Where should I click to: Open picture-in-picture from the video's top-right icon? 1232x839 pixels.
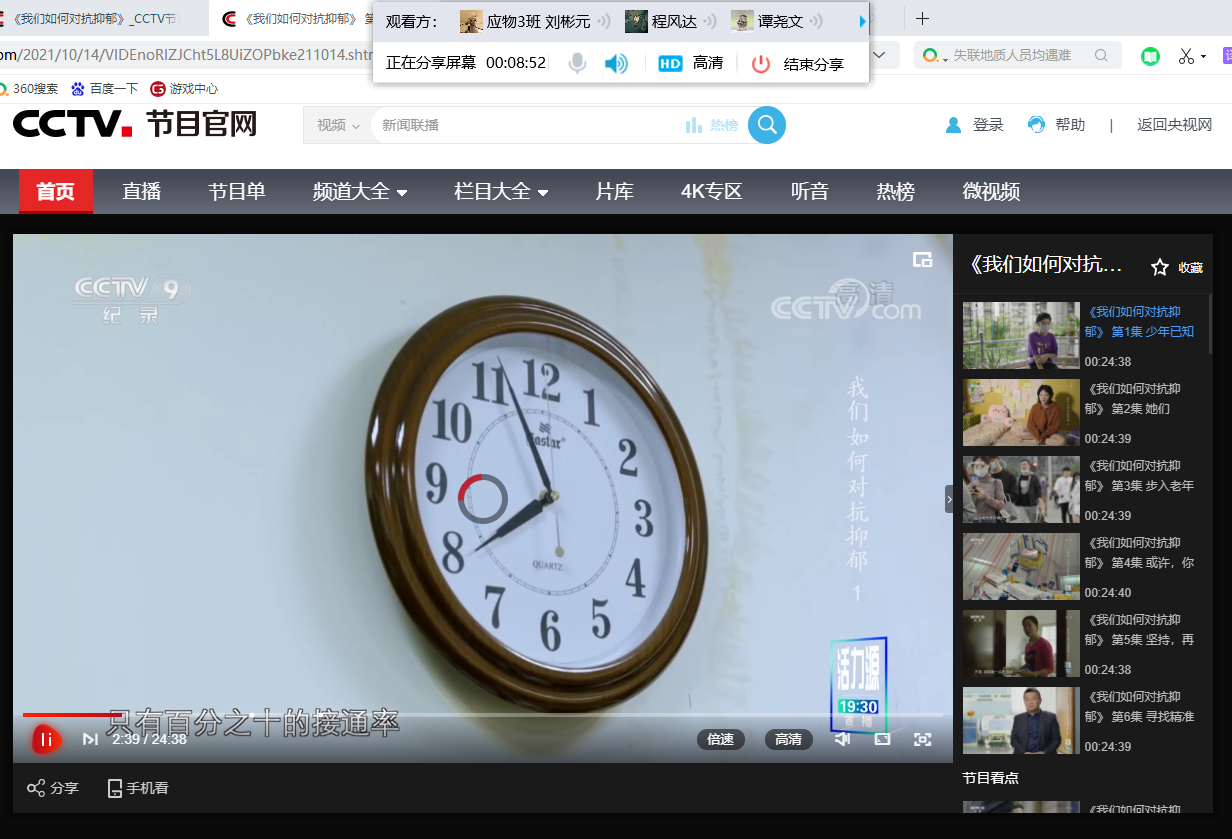(922, 260)
